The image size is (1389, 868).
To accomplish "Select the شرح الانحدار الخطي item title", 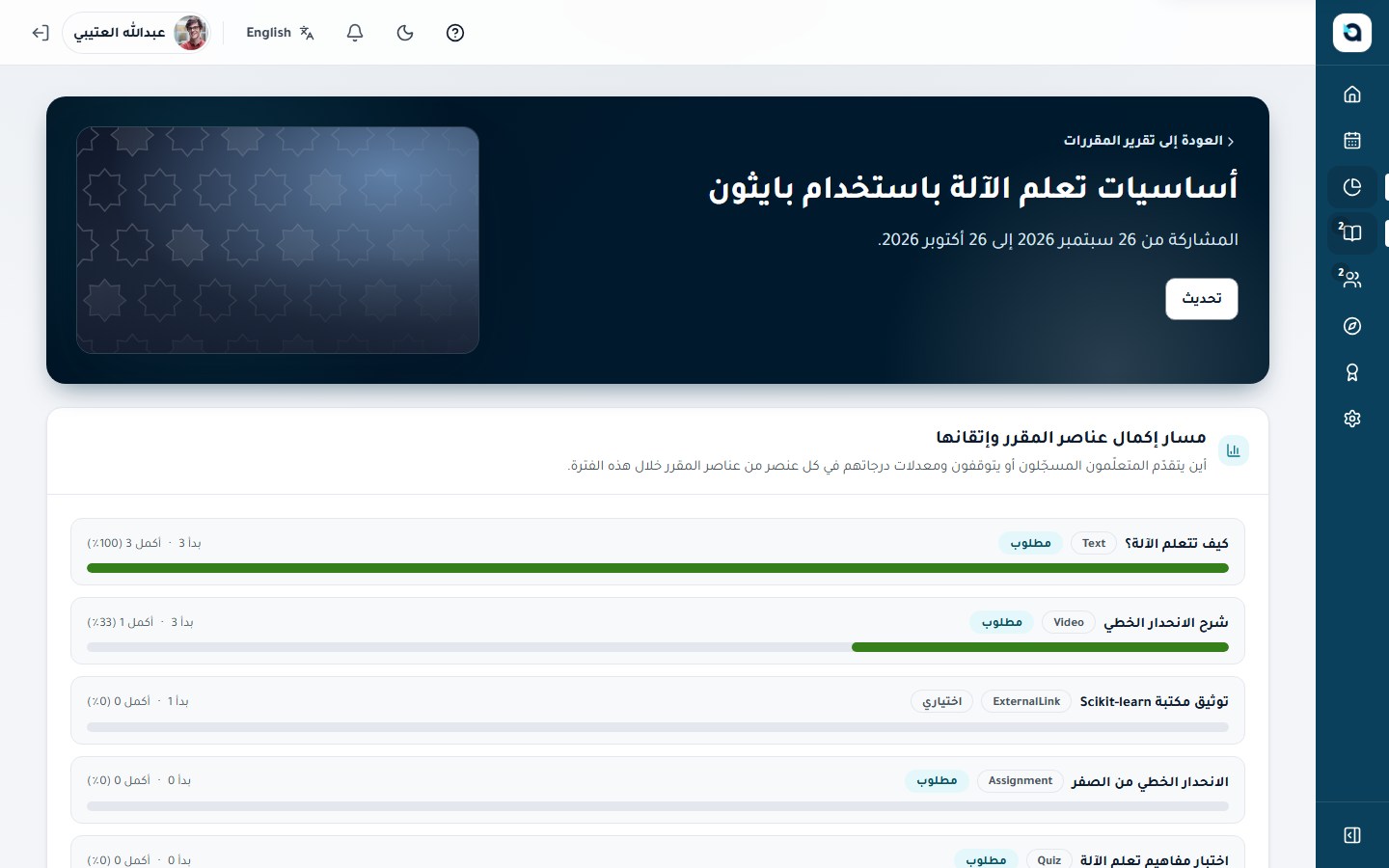I will pos(1166,622).
